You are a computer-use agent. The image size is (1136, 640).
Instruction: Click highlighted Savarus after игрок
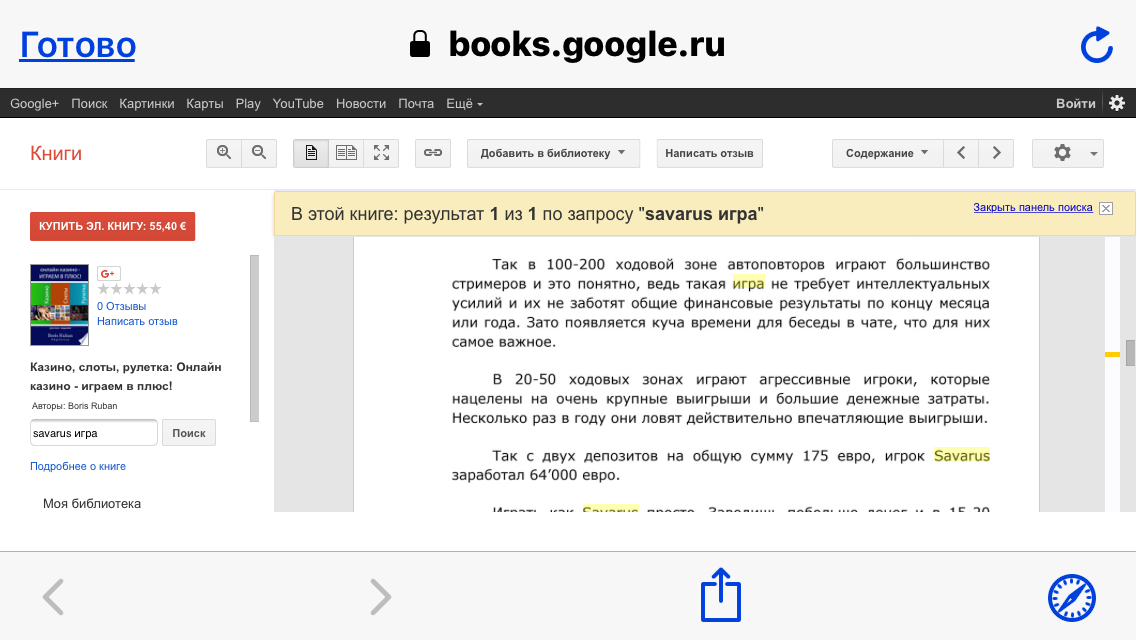962,456
